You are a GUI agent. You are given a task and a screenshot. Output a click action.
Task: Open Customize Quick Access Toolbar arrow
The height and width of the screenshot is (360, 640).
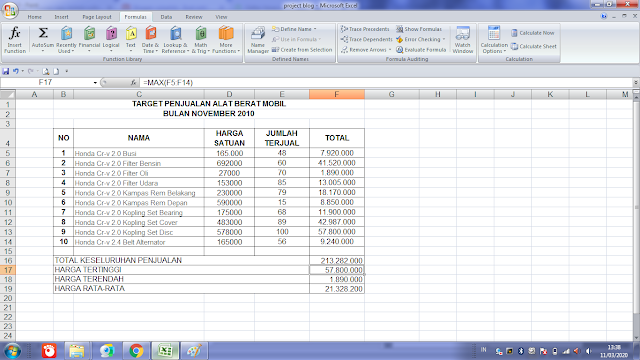pos(67,71)
